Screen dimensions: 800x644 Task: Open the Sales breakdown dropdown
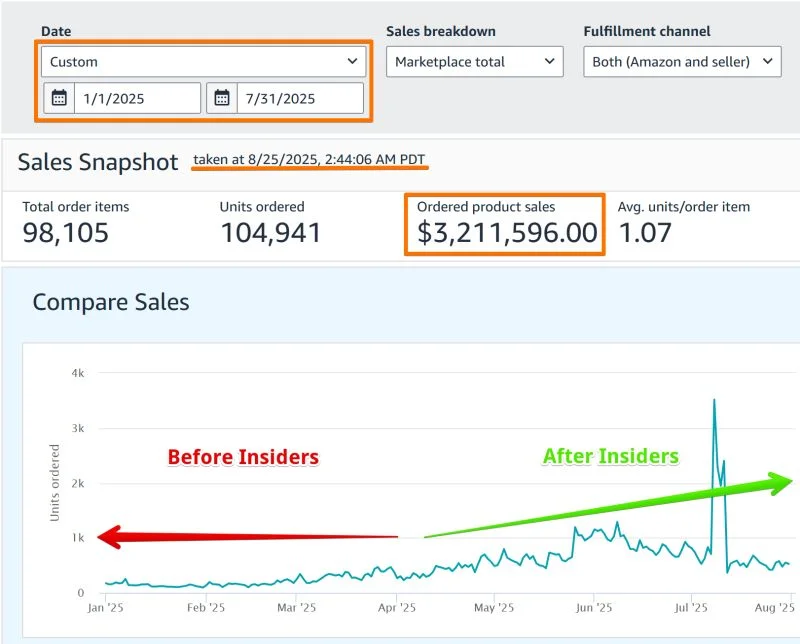point(474,61)
